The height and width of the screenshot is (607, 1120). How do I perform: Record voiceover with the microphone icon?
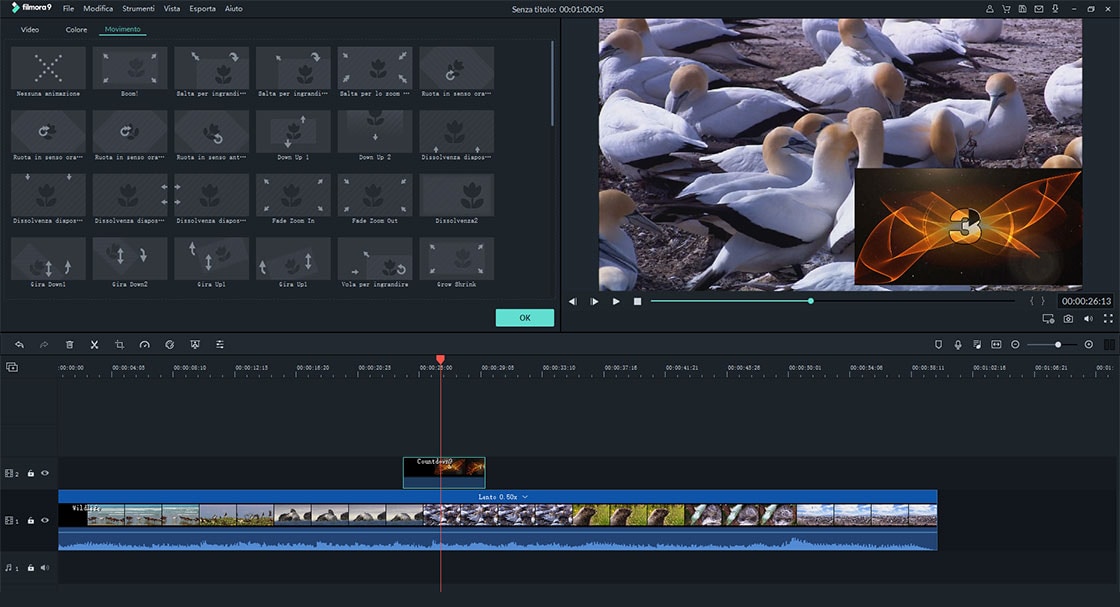coord(958,345)
